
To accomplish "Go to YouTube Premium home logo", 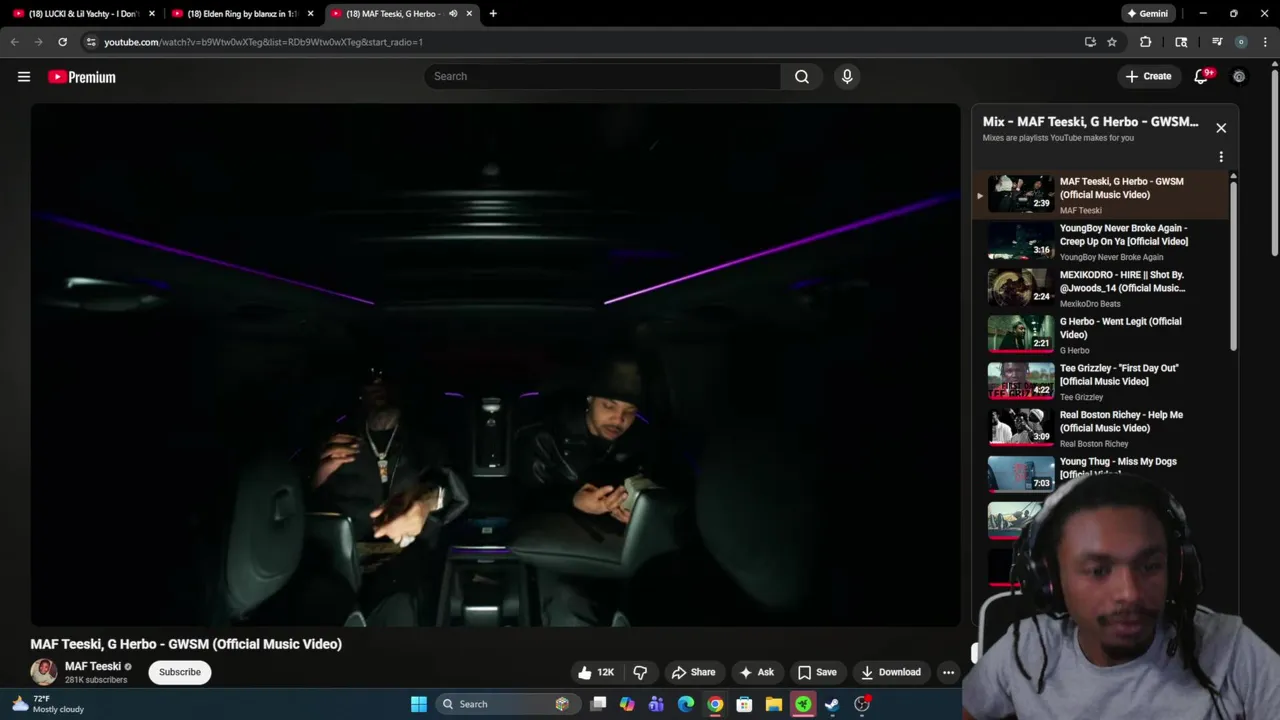I will pyautogui.click(x=82, y=77).
